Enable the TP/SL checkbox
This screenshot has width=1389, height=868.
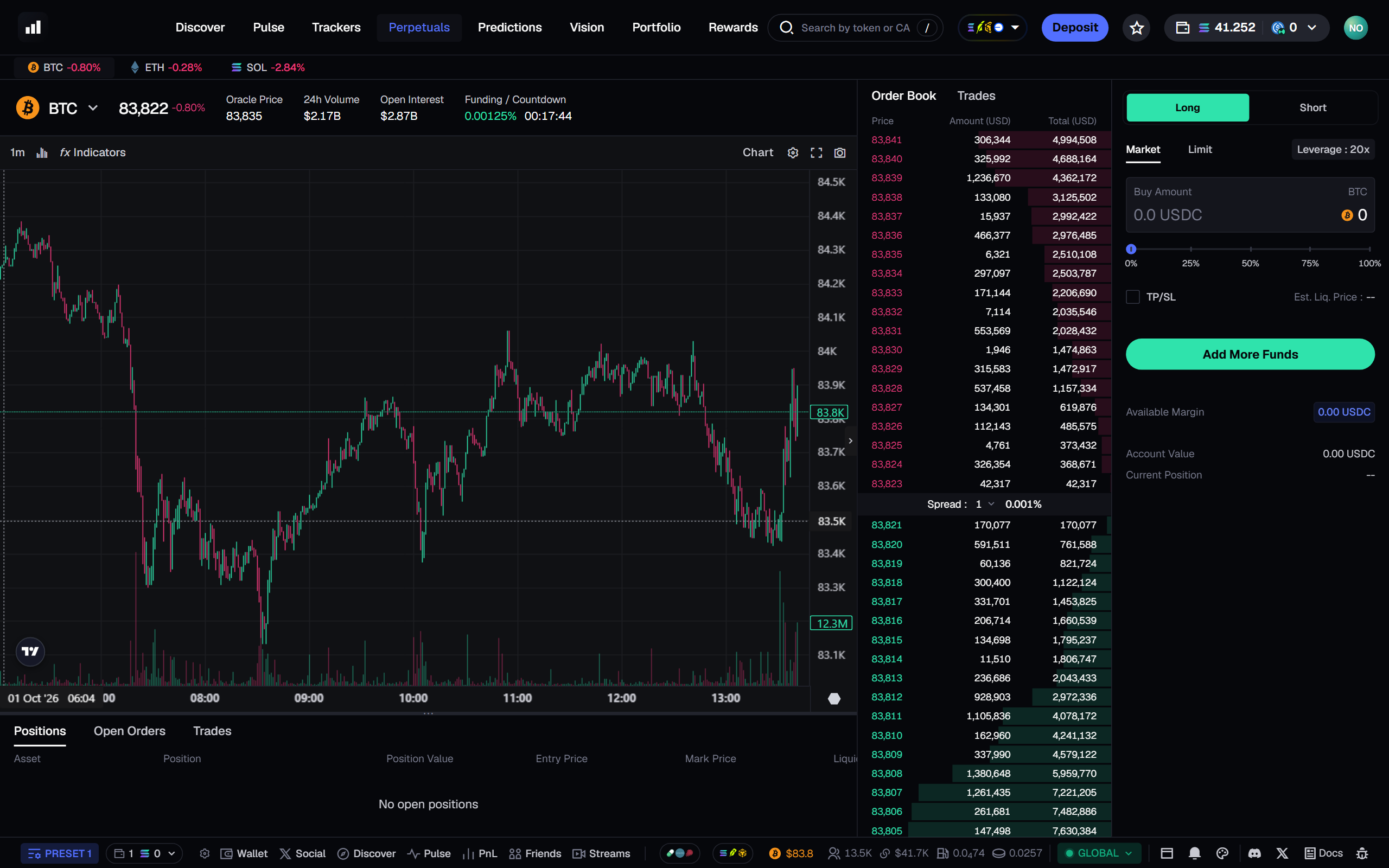click(x=1132, y=297)
